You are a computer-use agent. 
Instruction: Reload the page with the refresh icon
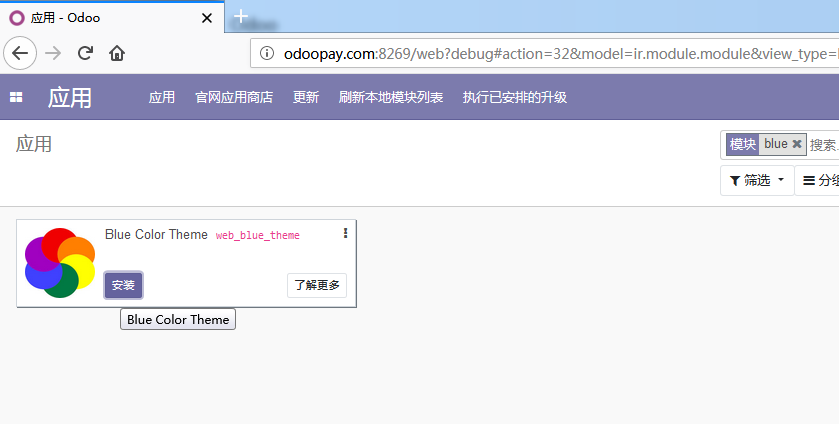pos(86,53)
